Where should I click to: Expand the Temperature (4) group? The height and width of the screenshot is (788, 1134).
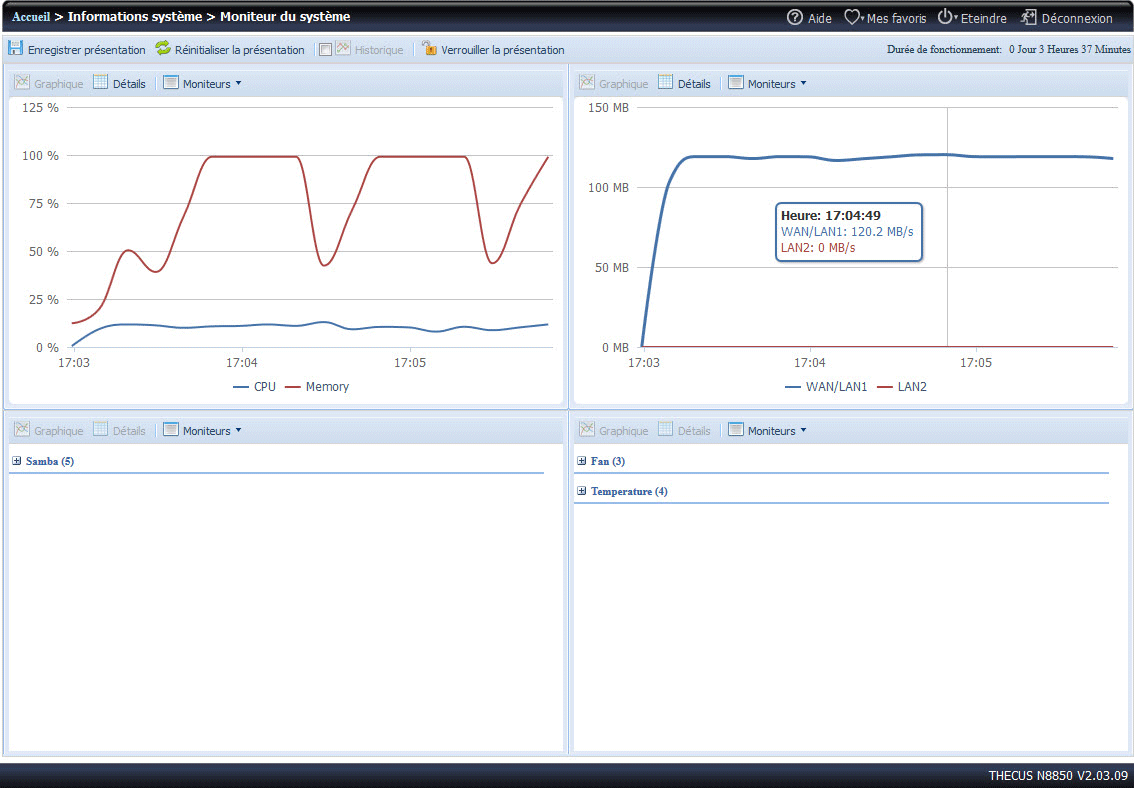click(x=582, y=491)
